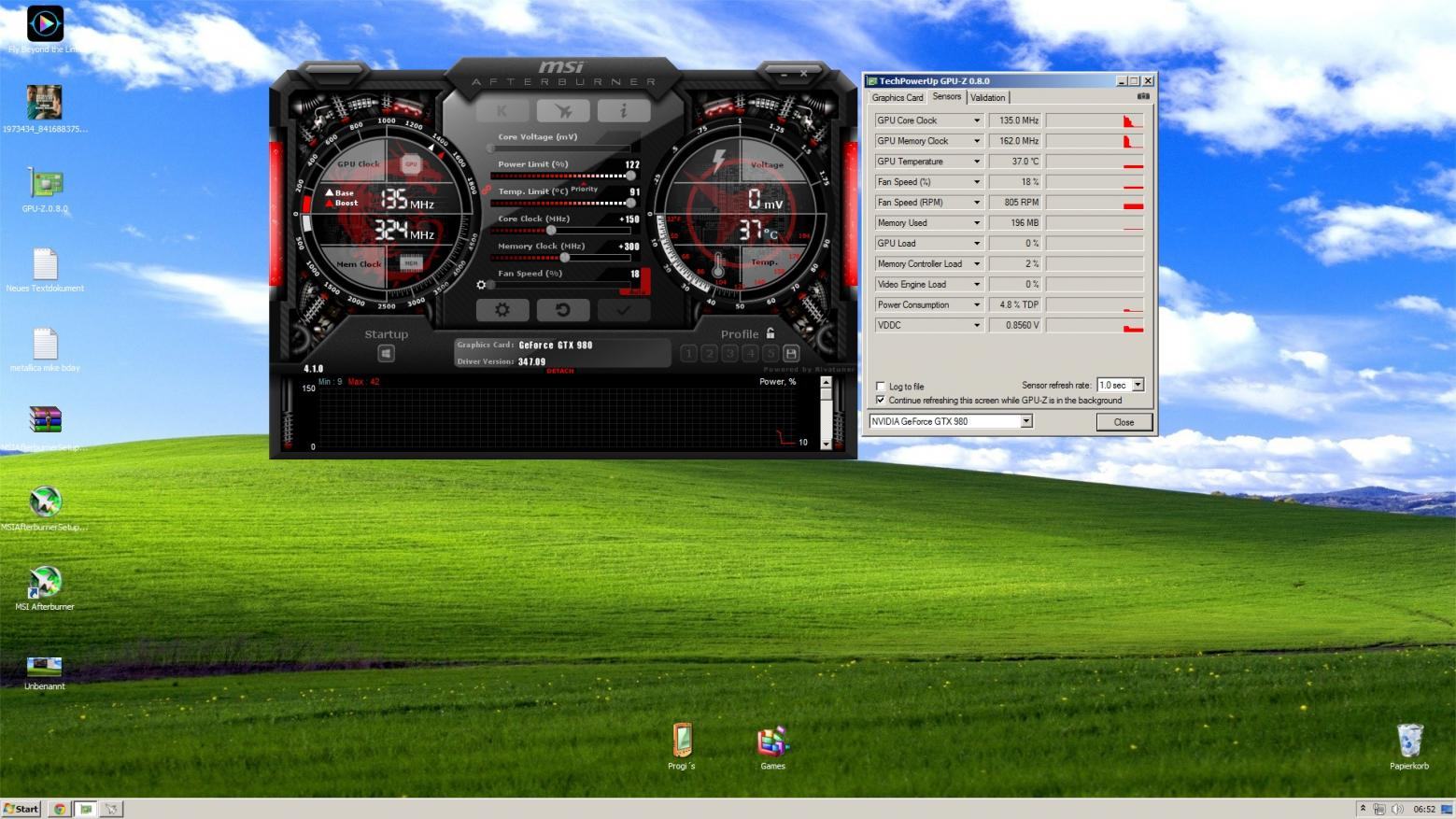Click the Power Limit slider handle
Screen dimensions: 1456x819
[631, 176]
